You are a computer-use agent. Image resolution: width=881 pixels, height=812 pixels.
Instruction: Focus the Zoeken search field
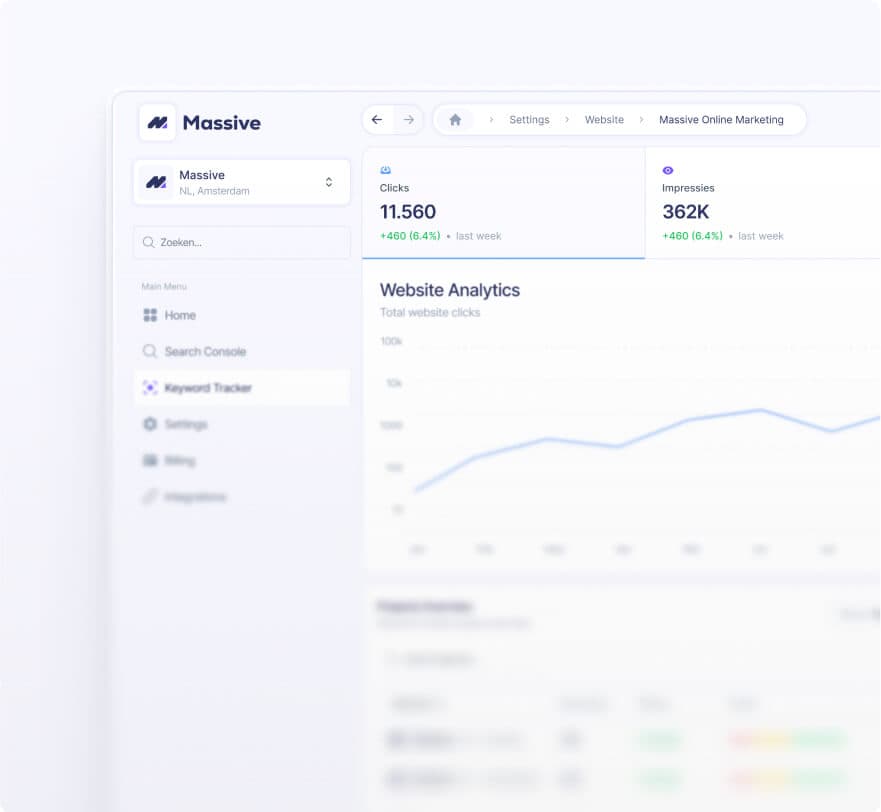[x=242, y=242]
